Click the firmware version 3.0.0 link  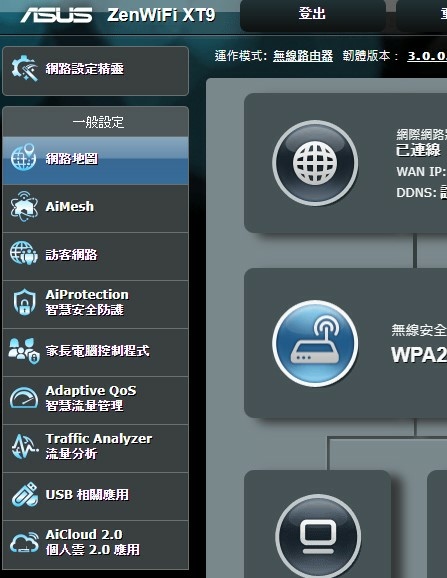pyautogui.click(x=427, y=56)
